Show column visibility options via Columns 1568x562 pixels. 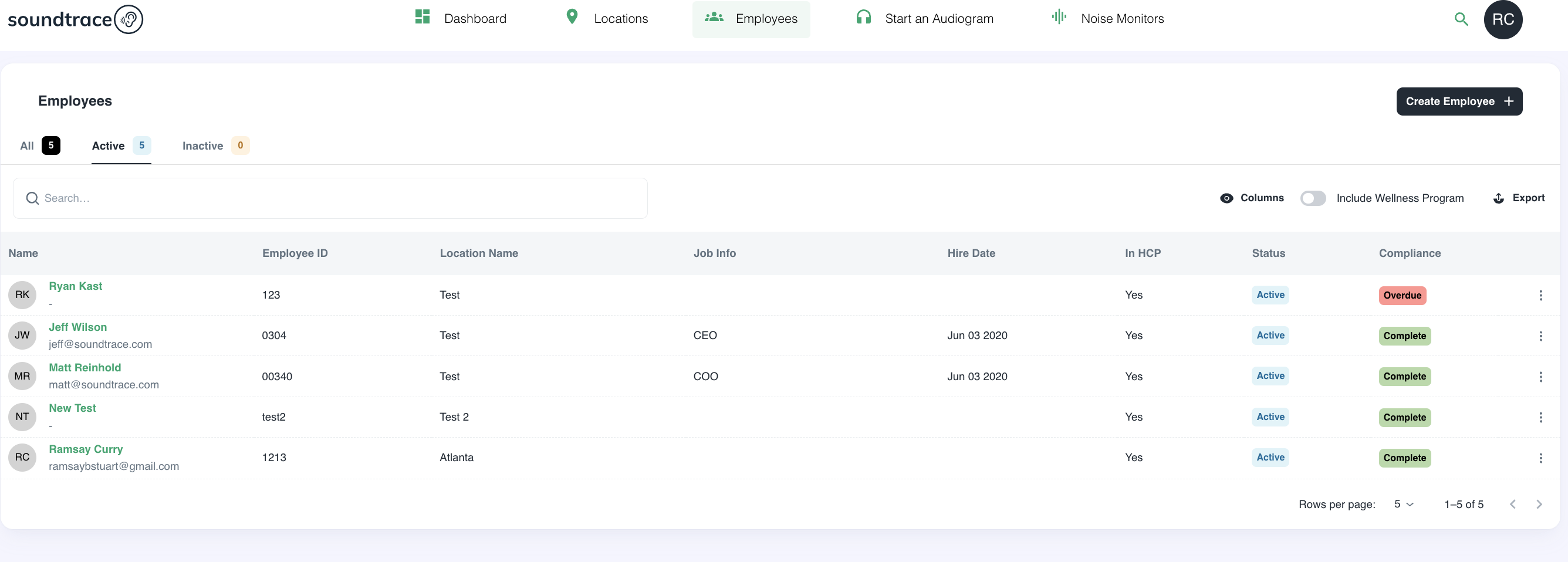pos(1252,198)
